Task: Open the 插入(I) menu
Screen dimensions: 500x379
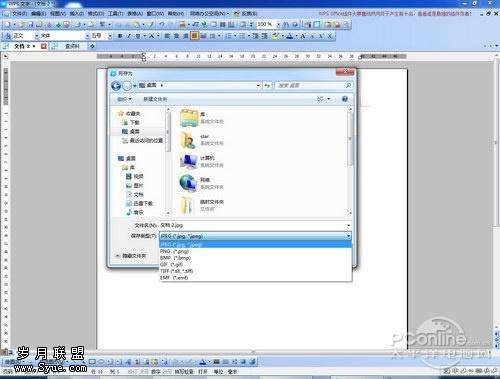Action: pyautogui.click(x=76, y=14)
